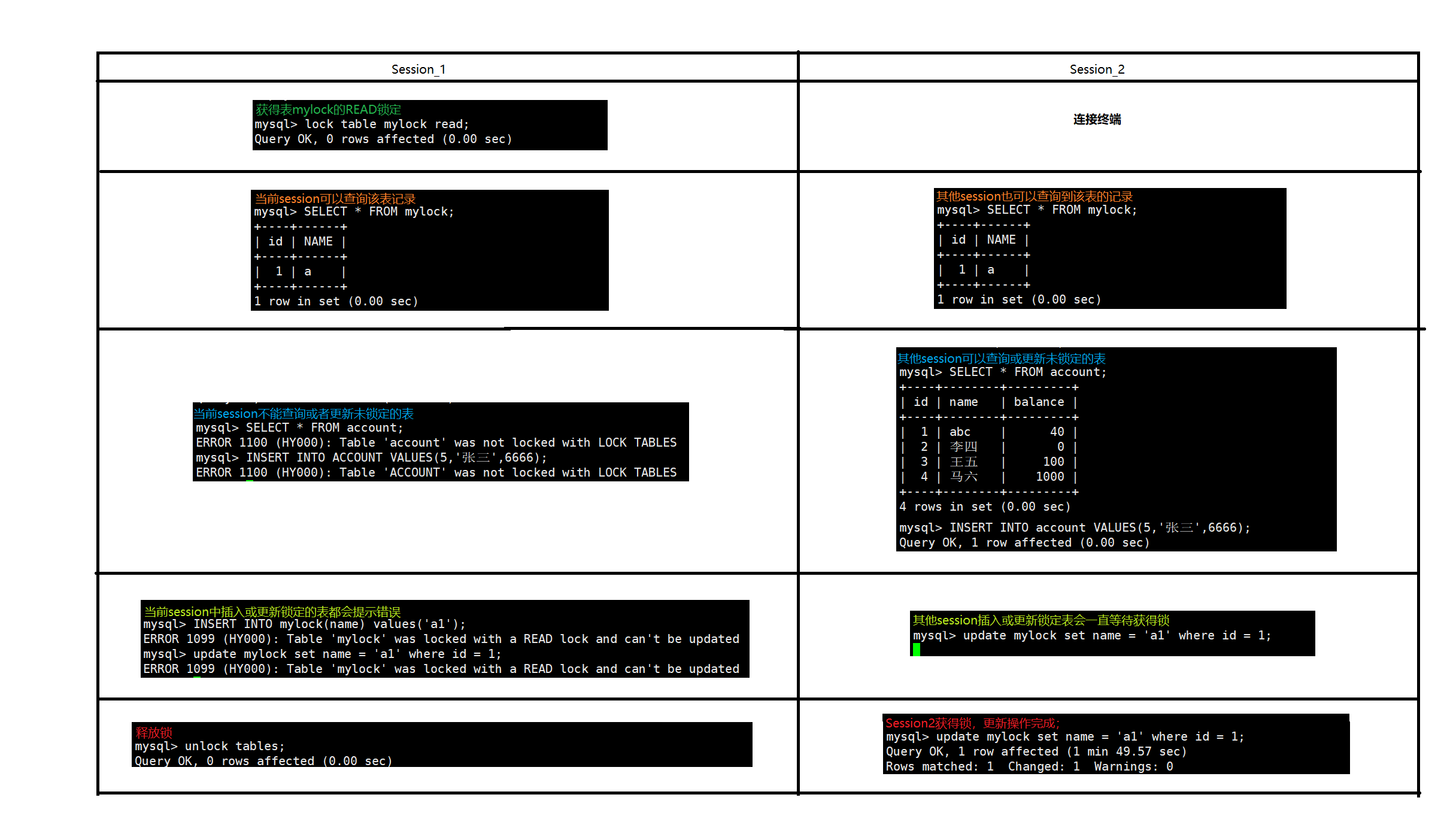The width and height of the screenshot is (1450, 840).
Task: Click blue caption 当前session不能查询或者更新未锁定的表
Action: (x=304, y=414)
